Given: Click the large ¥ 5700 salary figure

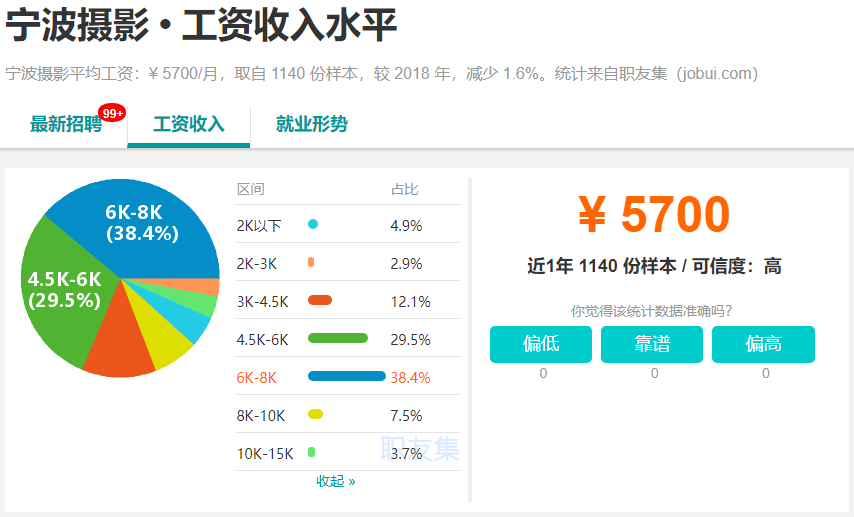Looking at the screenshot, I should [x=653, y=214].
